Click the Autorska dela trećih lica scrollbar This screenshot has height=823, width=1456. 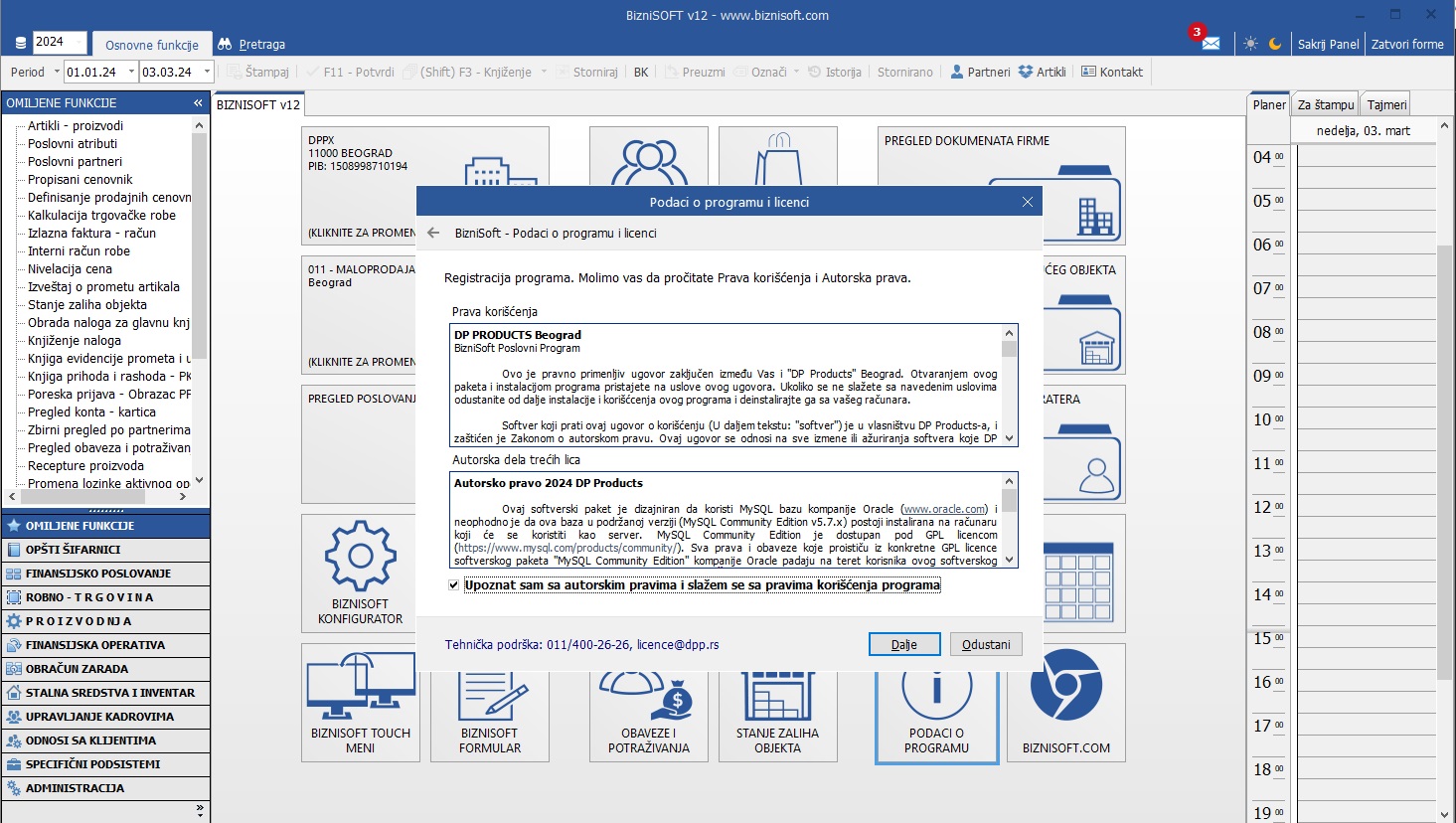[x=1010, y=519]
